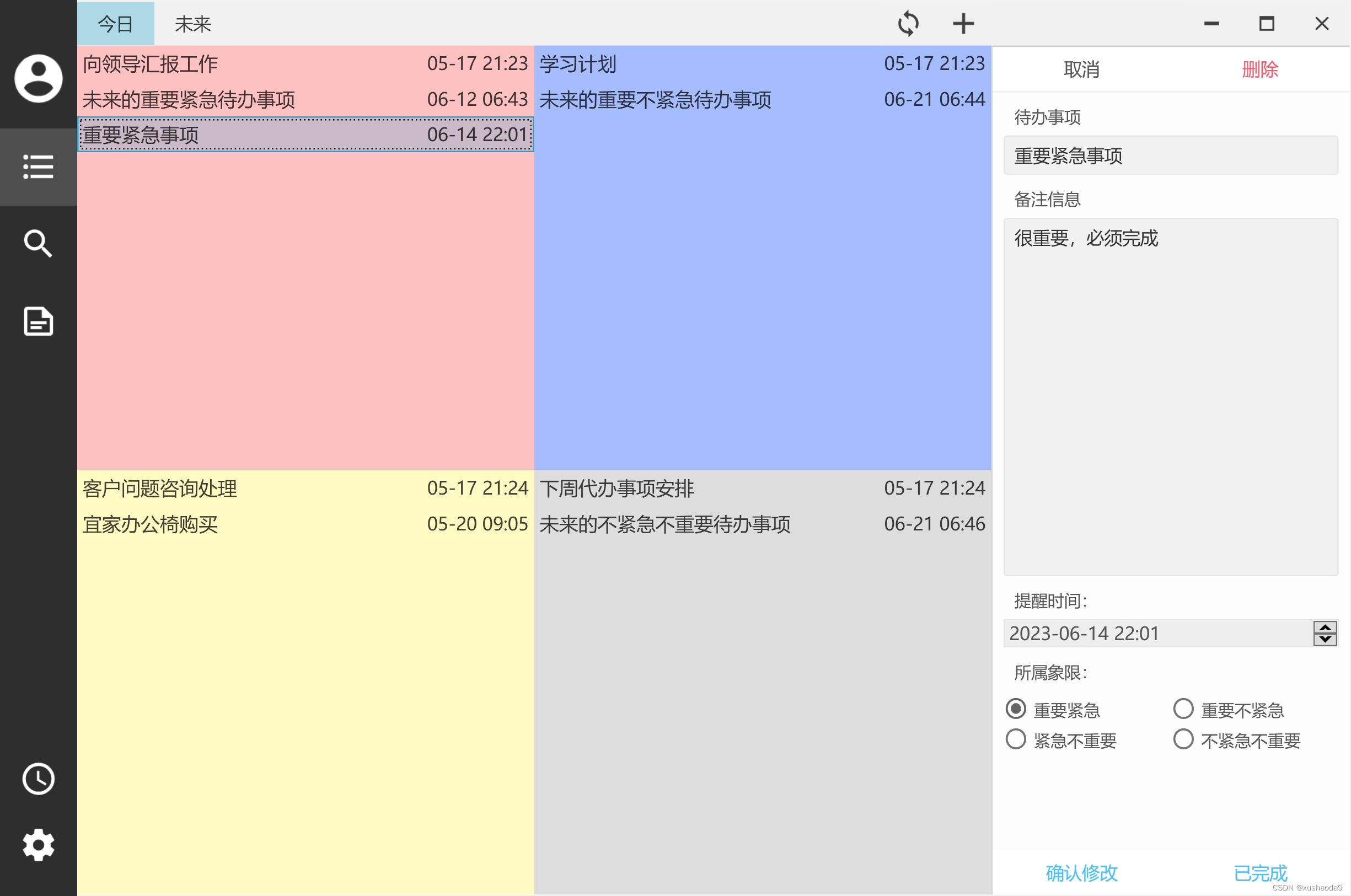1351x896 pixels.
Task: Increase reminder time with up arrow
Action: 1325,627
